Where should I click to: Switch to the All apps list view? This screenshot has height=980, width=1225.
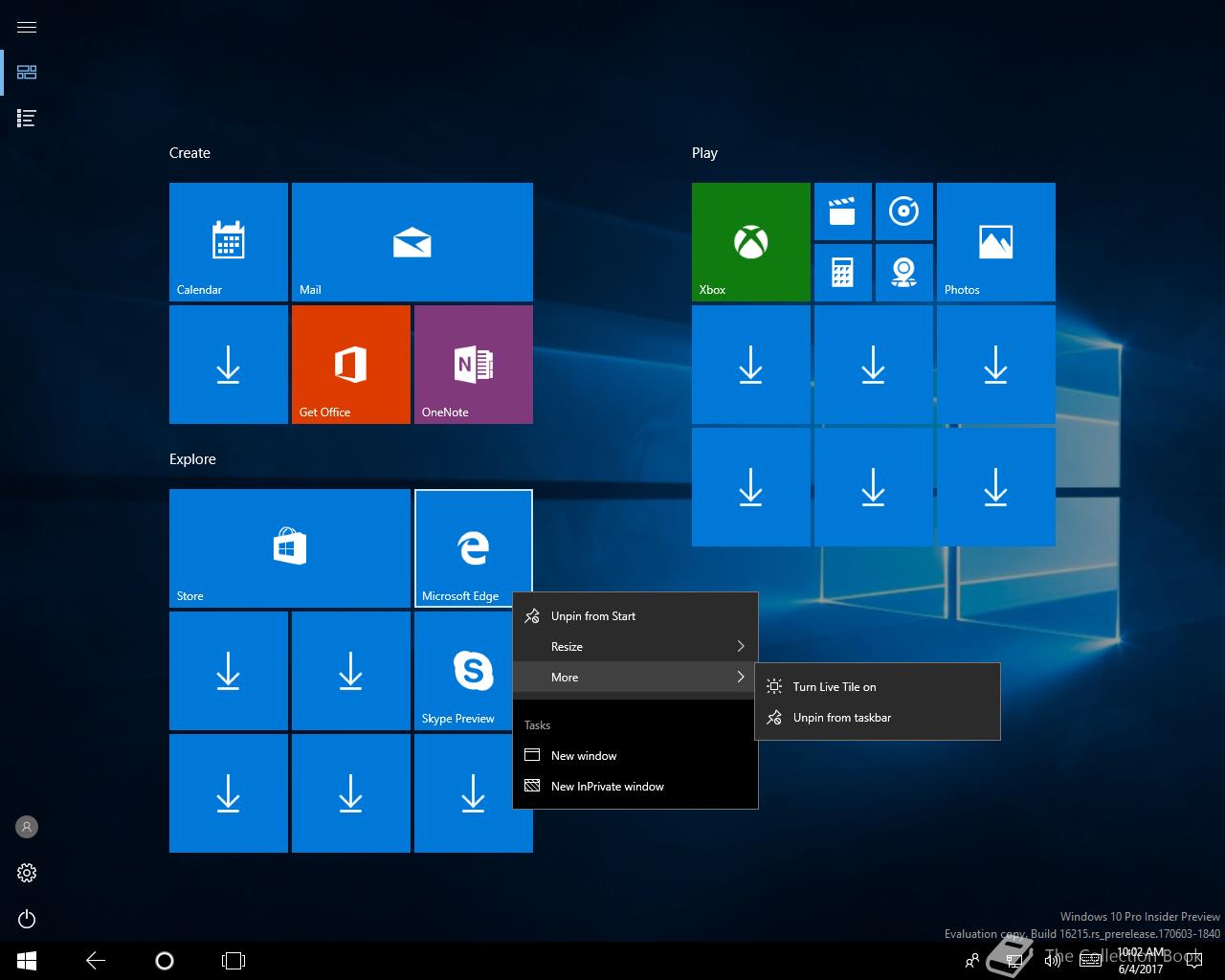point(27,119)
